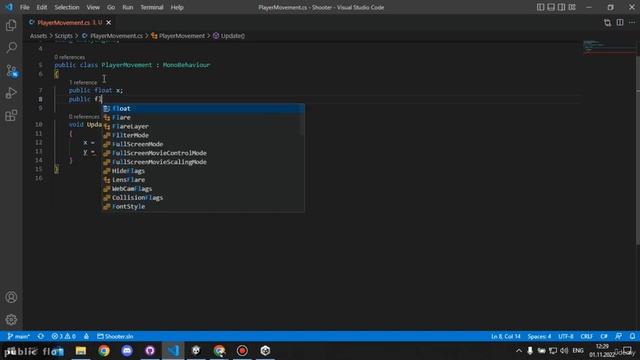
Task: Click the Synchronize Changes status icon
Action: point(41,336)
